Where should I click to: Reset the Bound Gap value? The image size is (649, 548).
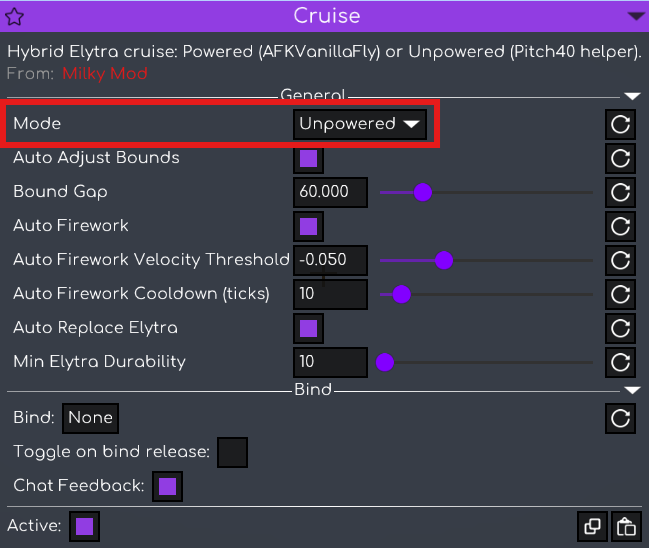pos(620,192)
